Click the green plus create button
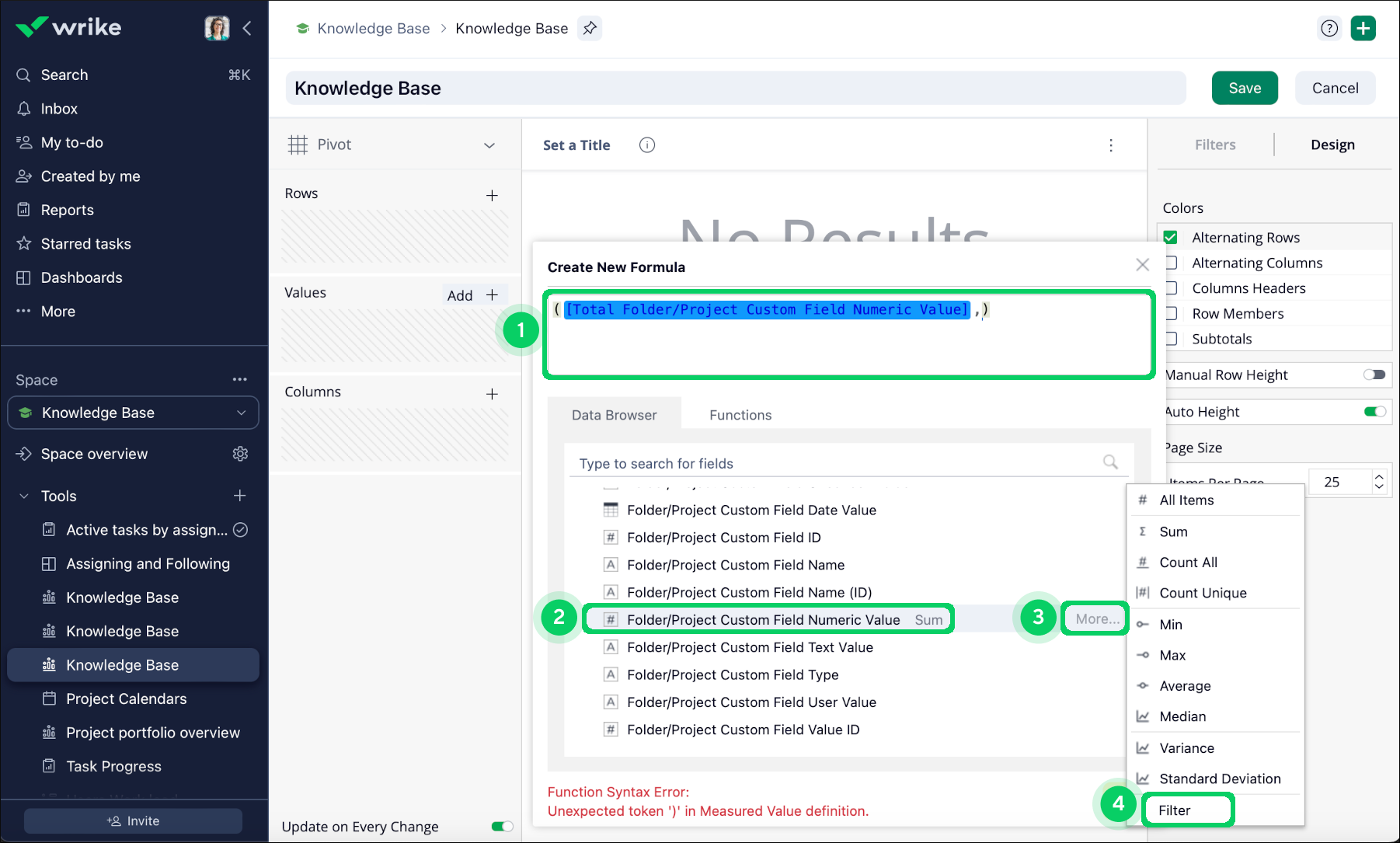The image size is (1400, 843). [1363, 29]
